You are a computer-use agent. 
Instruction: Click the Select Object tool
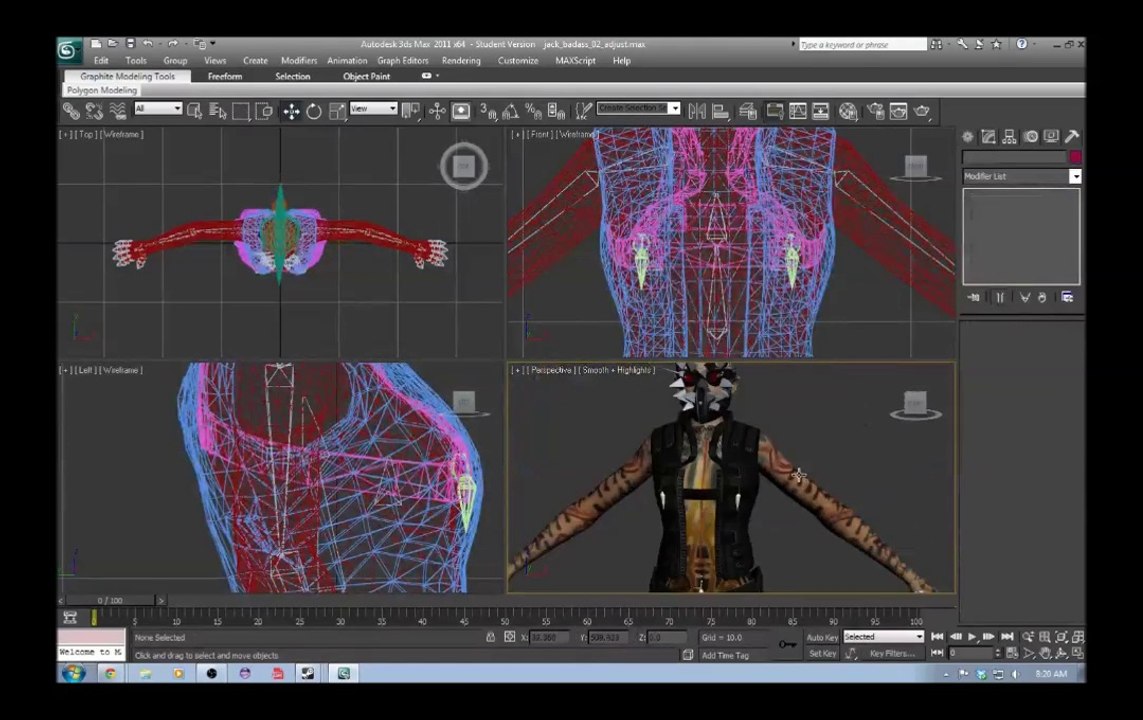click(195, 111)
